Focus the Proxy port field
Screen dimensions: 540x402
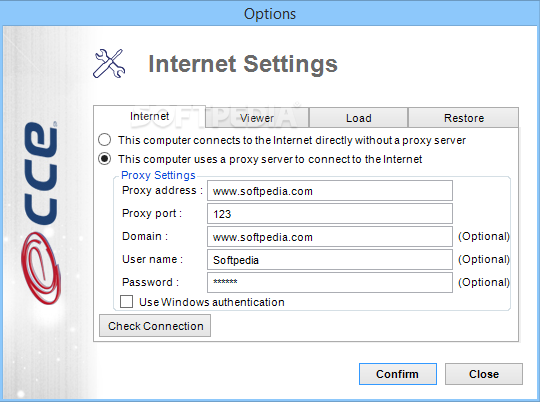[x=330, y=214]
